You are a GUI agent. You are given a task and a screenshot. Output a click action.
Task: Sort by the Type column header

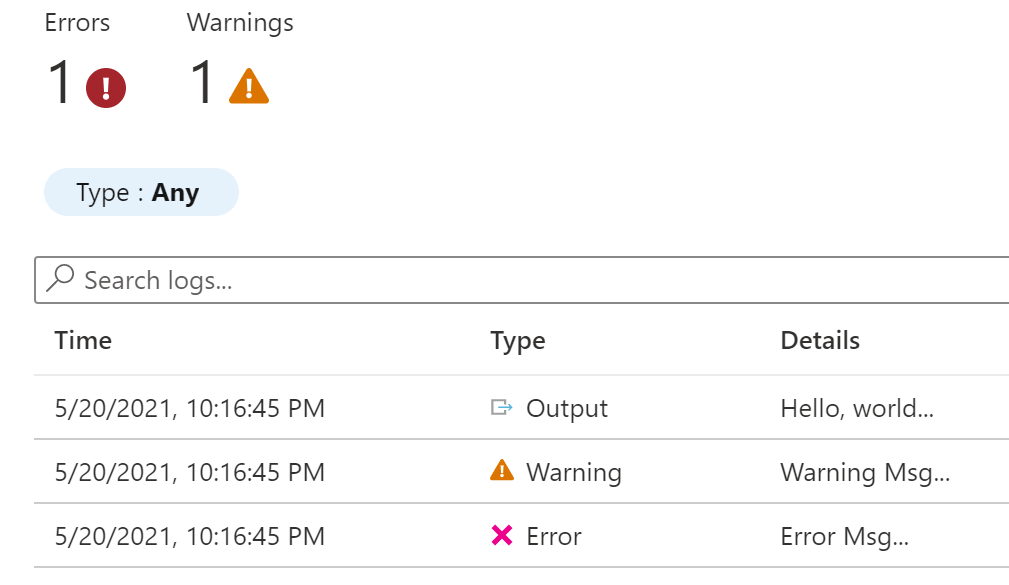pos(517,341)
